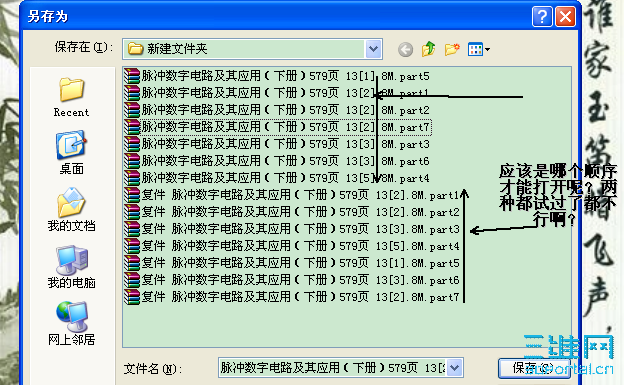
Task: Go up one folder level
Action: 429,49
